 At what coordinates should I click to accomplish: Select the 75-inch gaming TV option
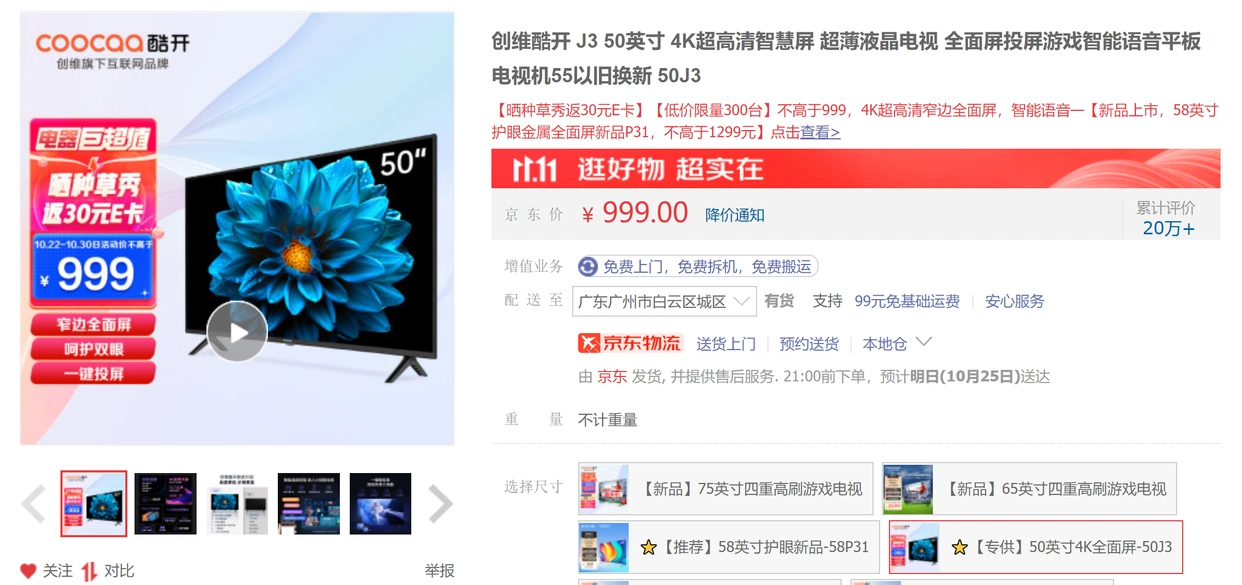(x=725, y=489)
